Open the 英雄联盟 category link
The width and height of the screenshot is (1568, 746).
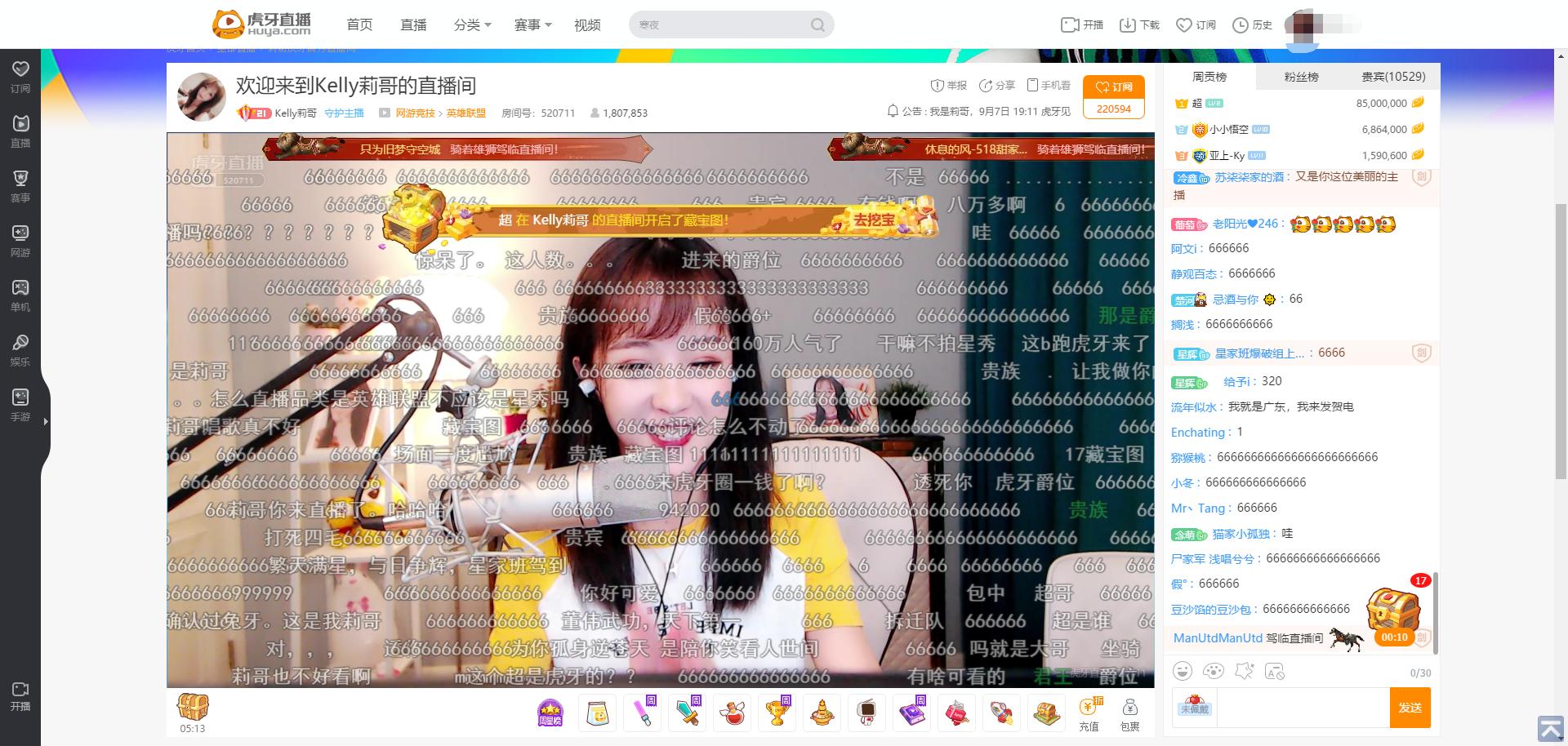pos(465,113)
